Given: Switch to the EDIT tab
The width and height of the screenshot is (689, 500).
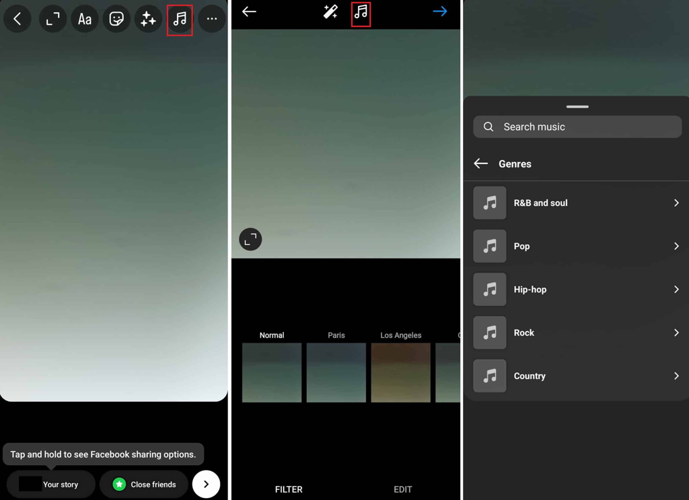Looking at the screenshot, I should coord(403,489).
